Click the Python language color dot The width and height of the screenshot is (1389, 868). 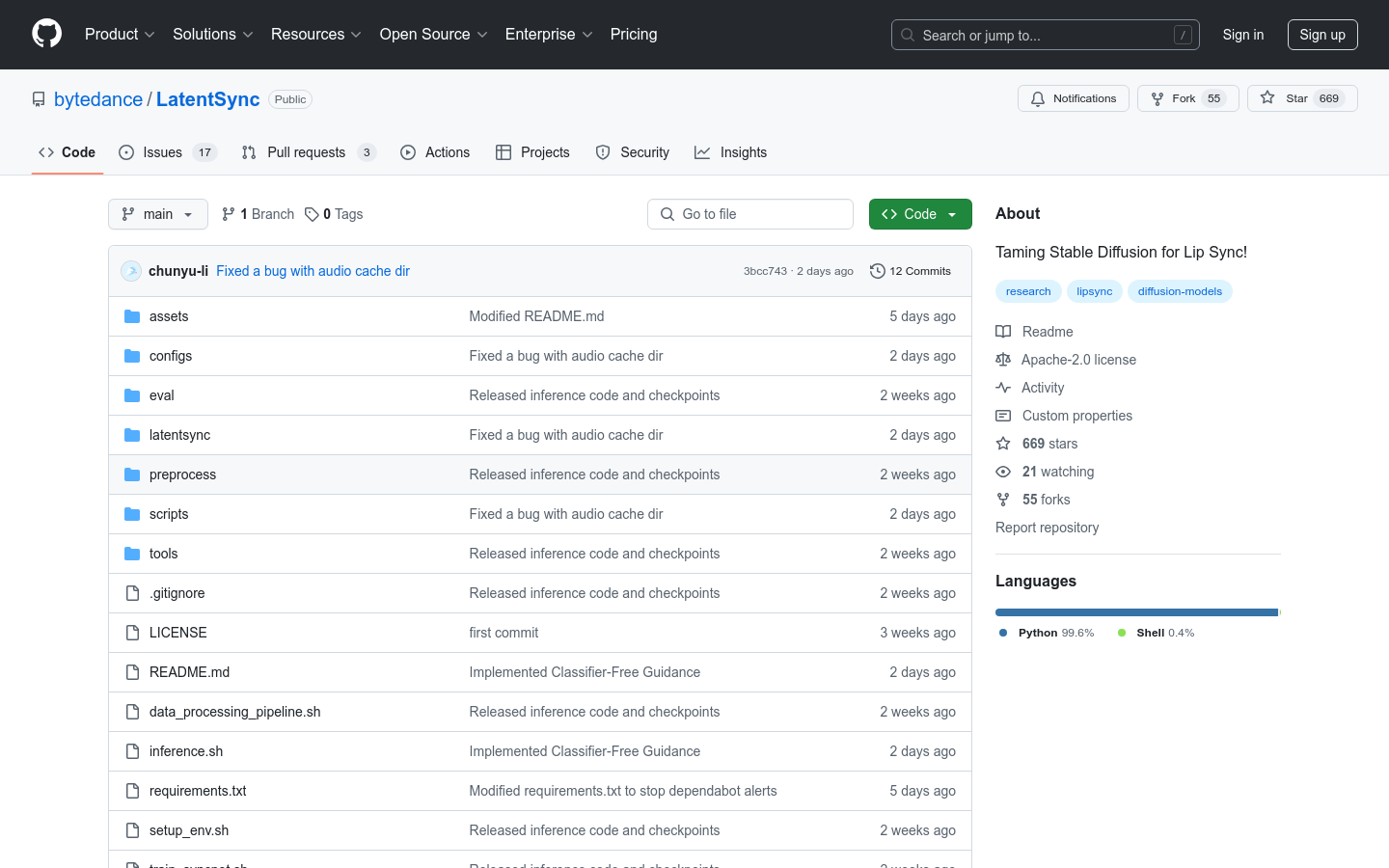point(1003,633)
